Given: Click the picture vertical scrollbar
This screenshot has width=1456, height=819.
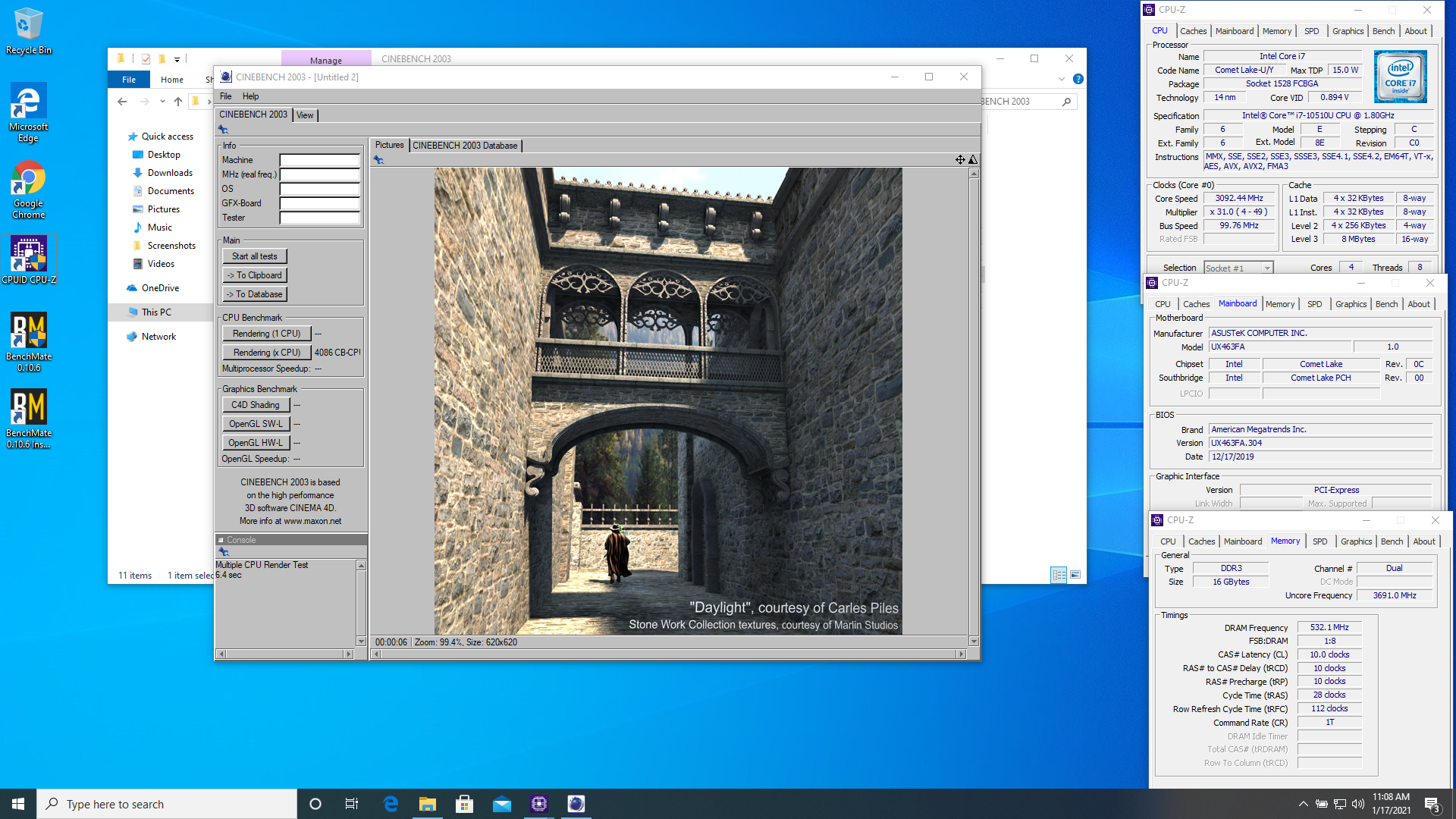Looking at the screenshot, I should [974, 407].
